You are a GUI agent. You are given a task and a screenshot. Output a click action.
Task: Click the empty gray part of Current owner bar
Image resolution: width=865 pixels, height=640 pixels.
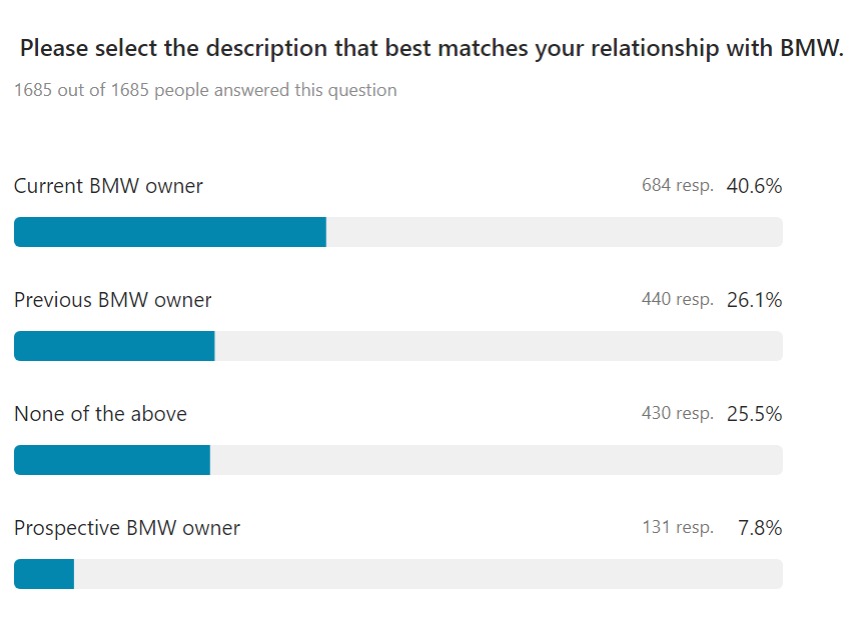tap(554, 232)
